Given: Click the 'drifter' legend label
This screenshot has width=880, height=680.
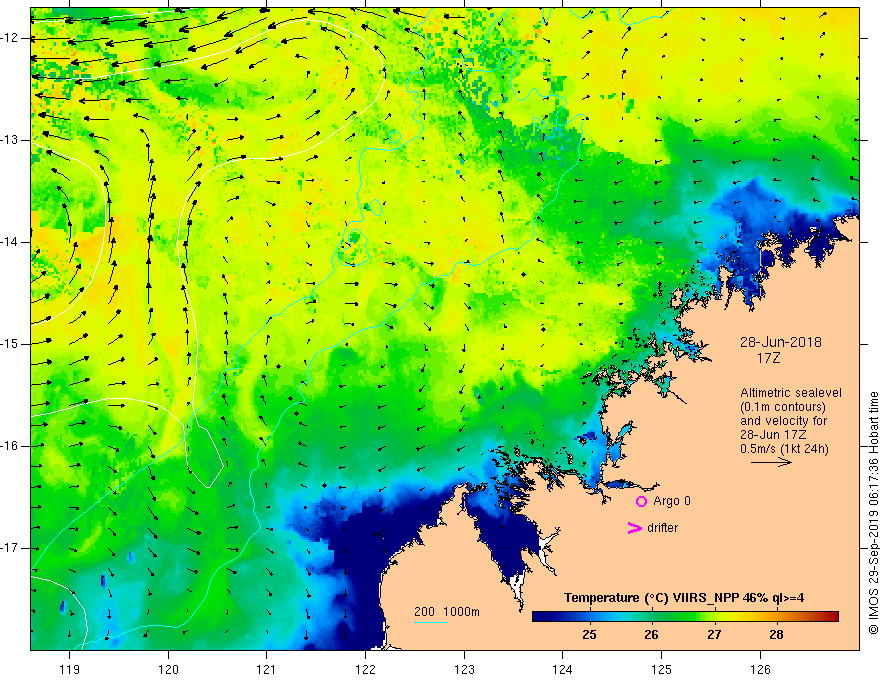Looking at the screenshot, I should tap(662, 528).
